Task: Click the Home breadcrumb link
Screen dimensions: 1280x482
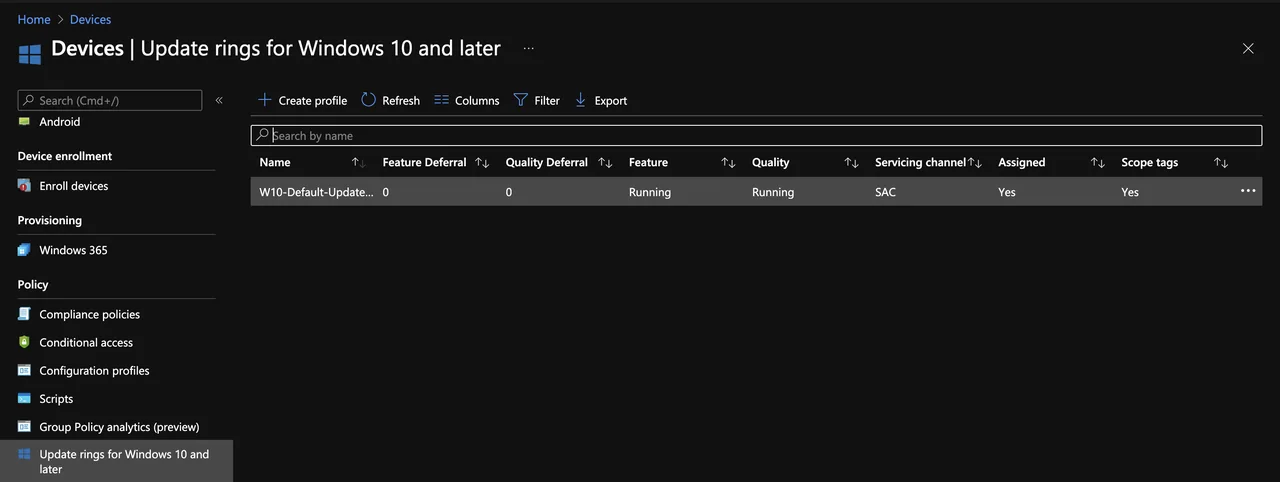Action: pos(34,19)
